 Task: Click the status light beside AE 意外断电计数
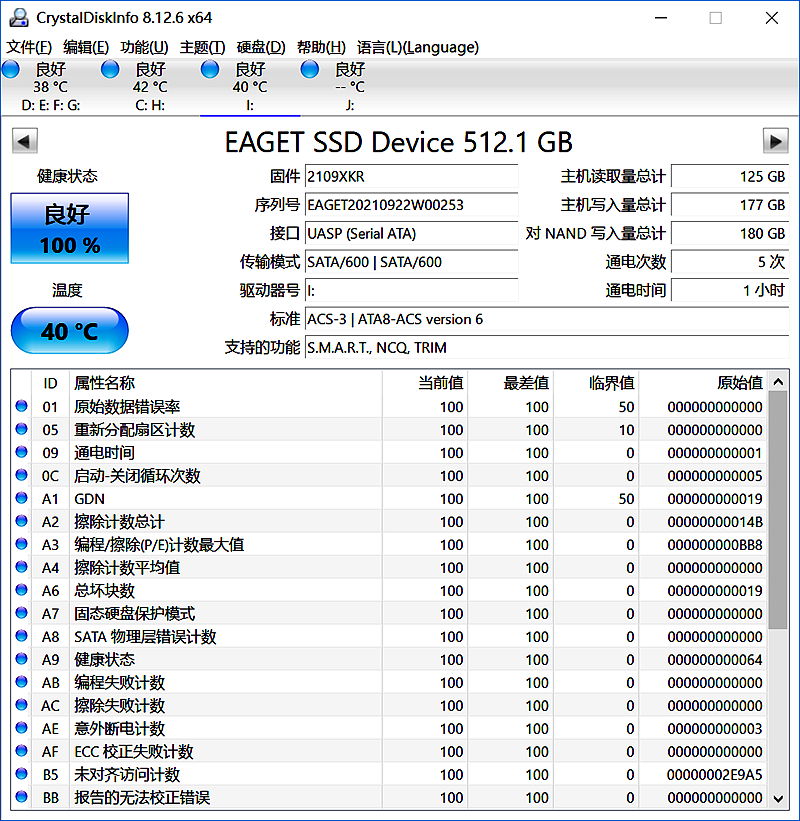[x=21, y=728]
